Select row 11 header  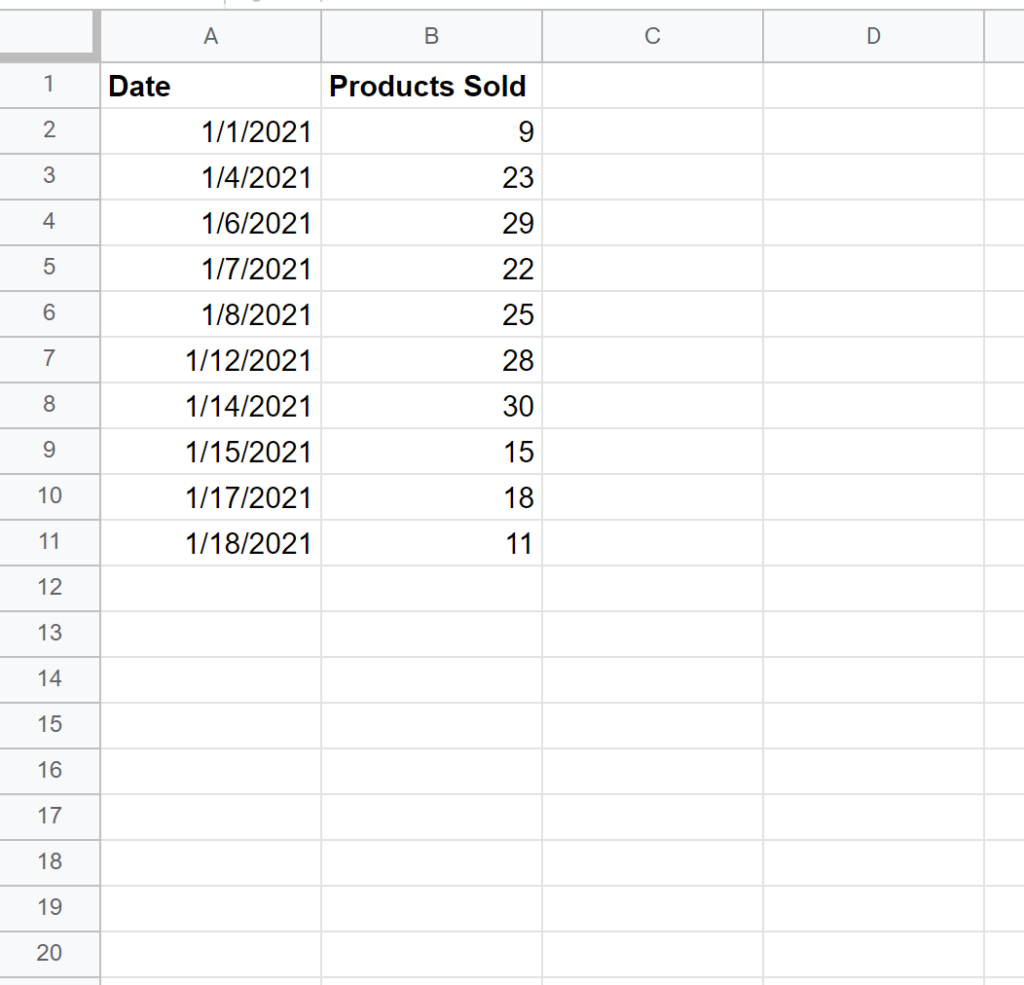tap(50, 543)
